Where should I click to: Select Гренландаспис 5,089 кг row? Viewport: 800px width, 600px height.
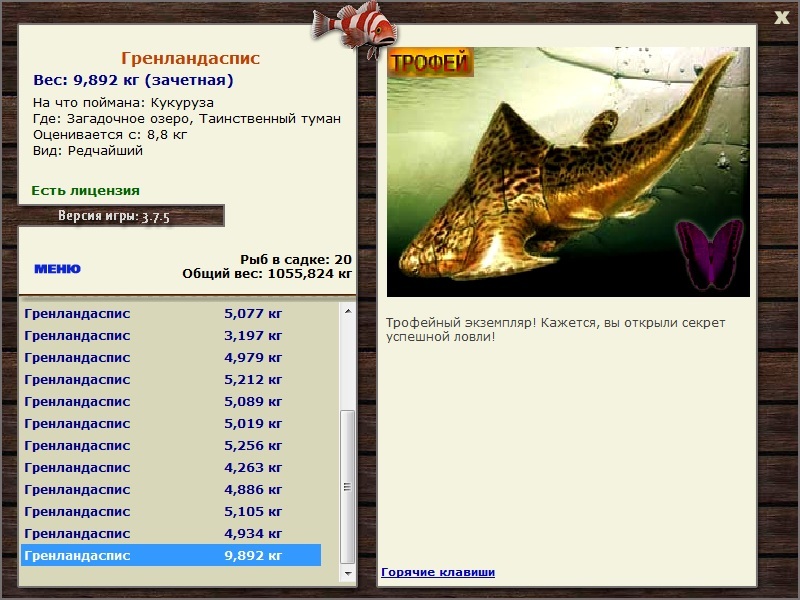coord(171,402)
